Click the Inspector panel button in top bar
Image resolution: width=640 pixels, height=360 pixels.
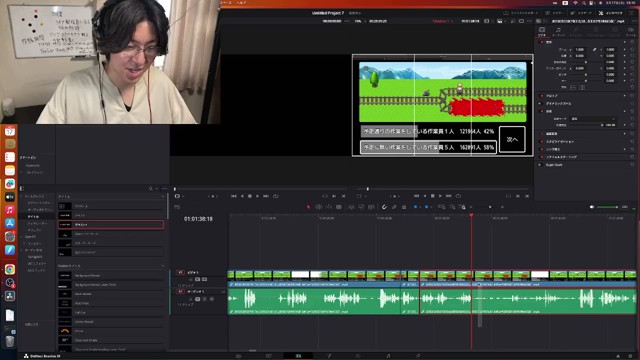pyautogui.click(x=611, y=13)
